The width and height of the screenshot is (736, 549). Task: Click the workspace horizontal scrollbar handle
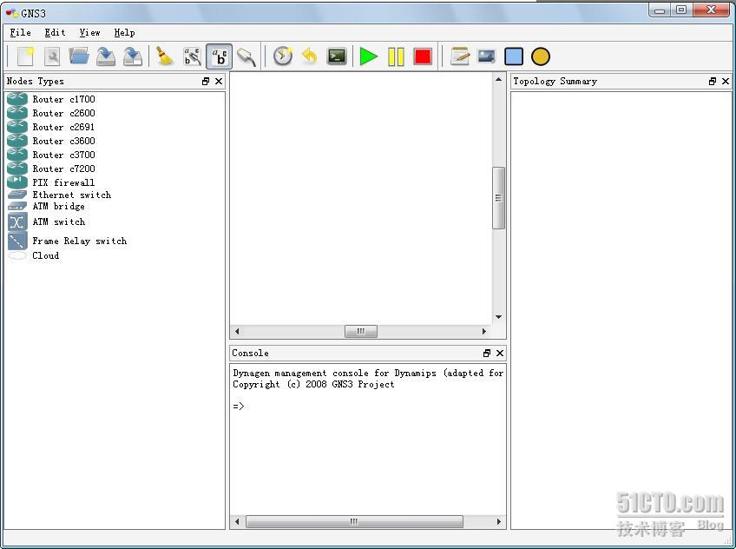point(360,331)
